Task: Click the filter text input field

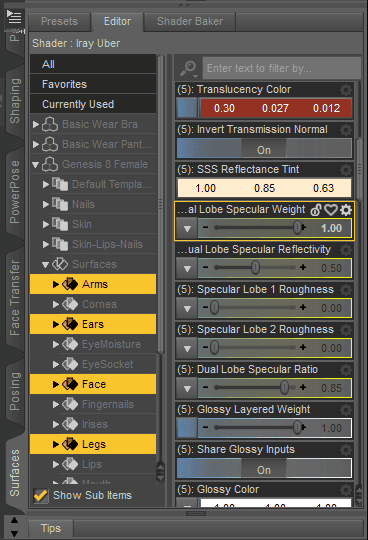Action: point(282,68)
